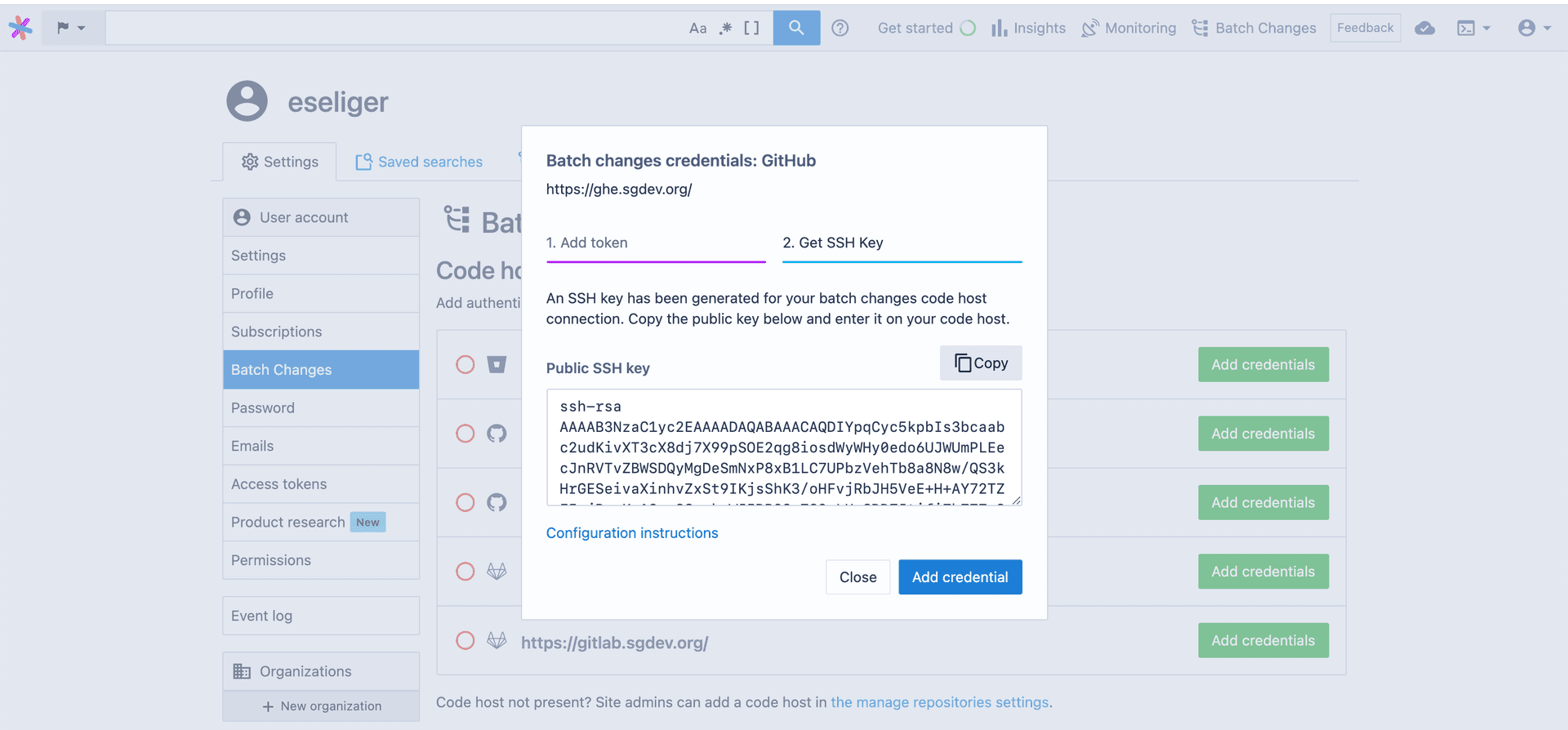
Task: Open Get started in top bar
Action: tap(926, 28)
